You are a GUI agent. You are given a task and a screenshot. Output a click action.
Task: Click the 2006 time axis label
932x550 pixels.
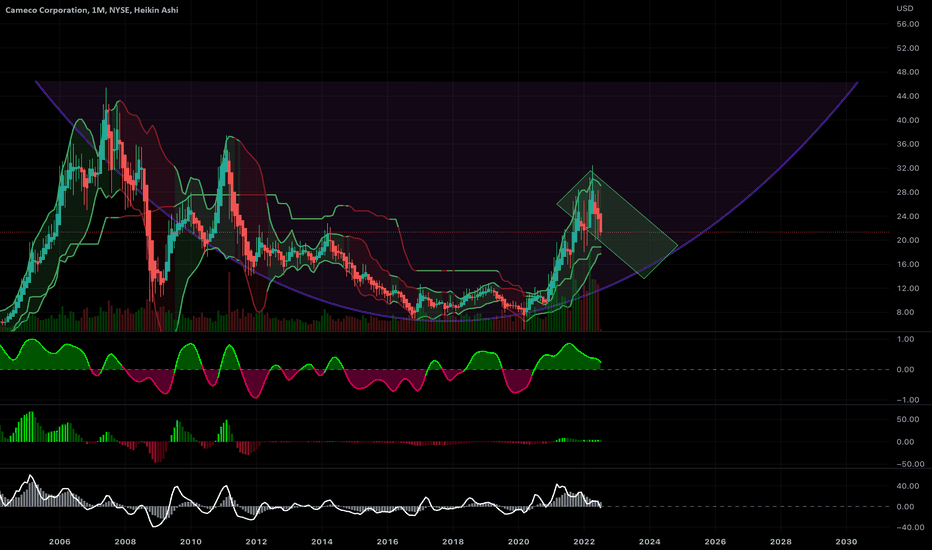[x=59, y=542]
